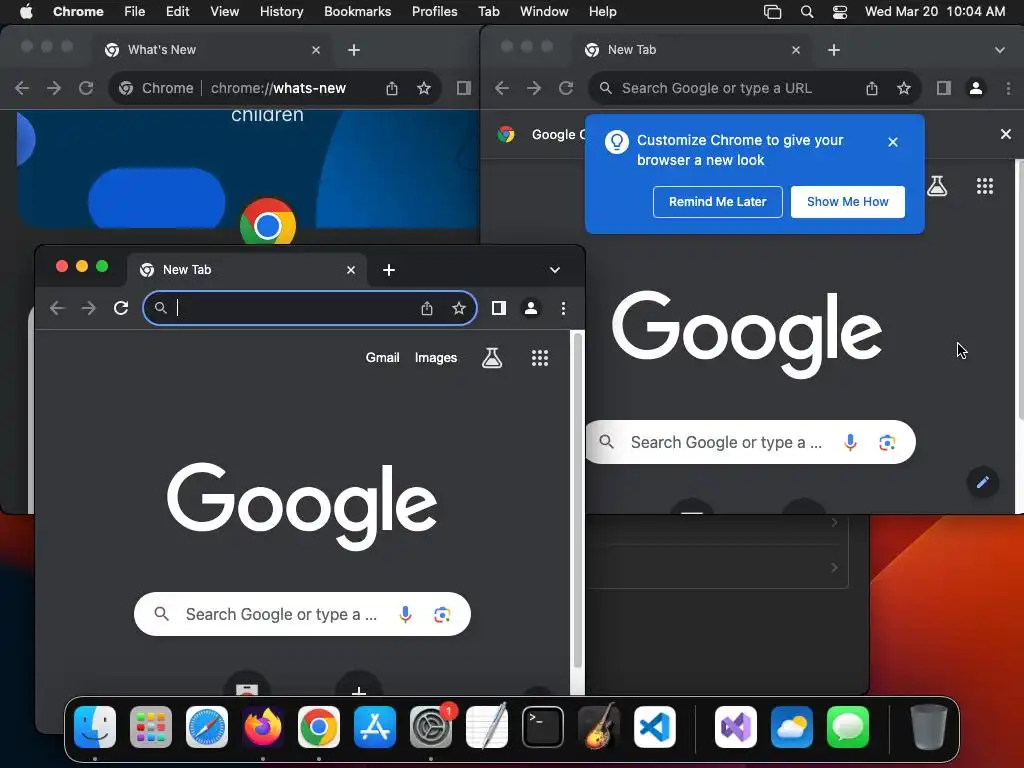The height and width of the screenshot is (768, 1024).
Task: Open the profile icon in the front window
Action: [x=531, y=308]
